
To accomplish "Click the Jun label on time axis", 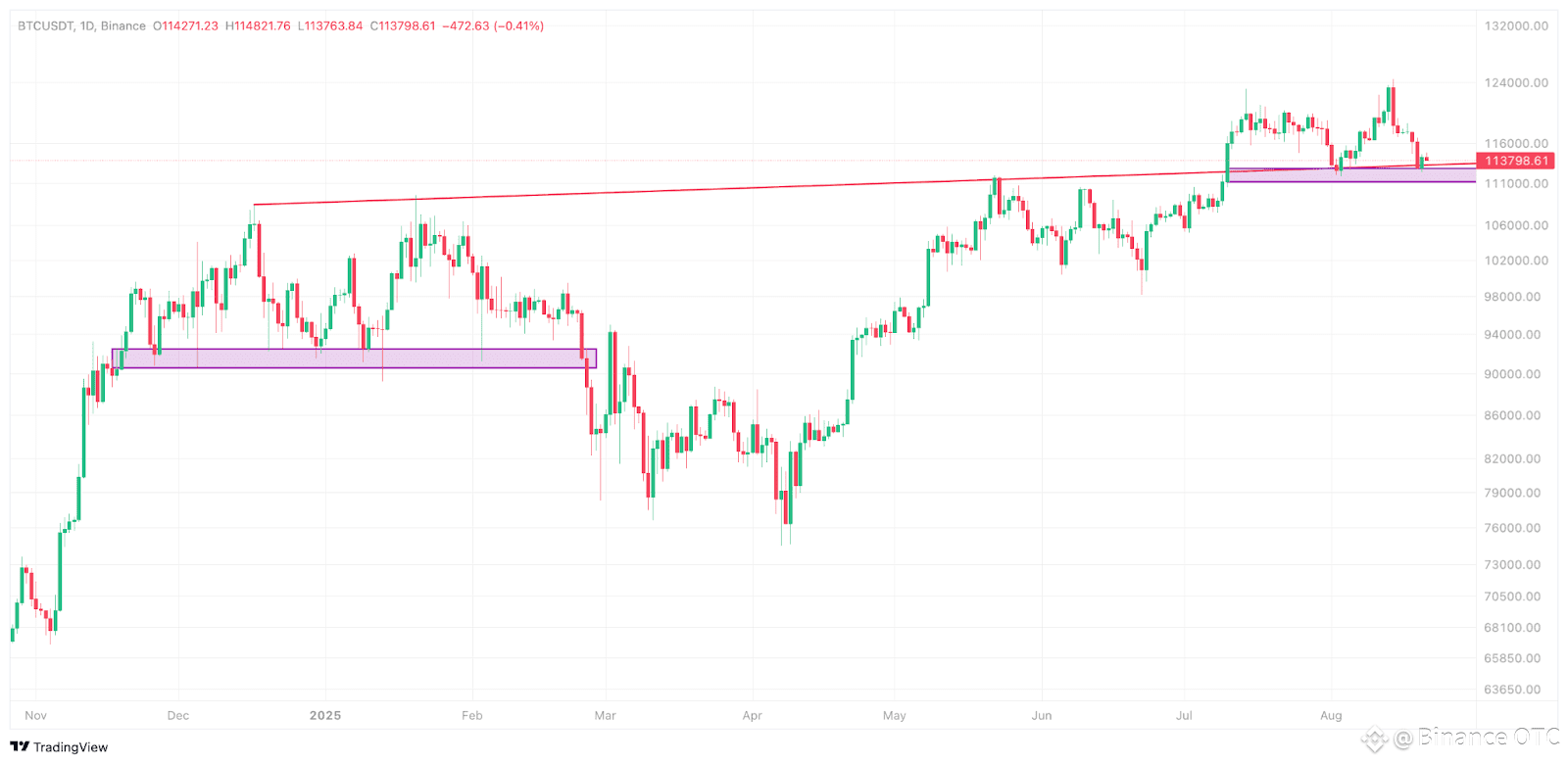I will coord(1041,715).
